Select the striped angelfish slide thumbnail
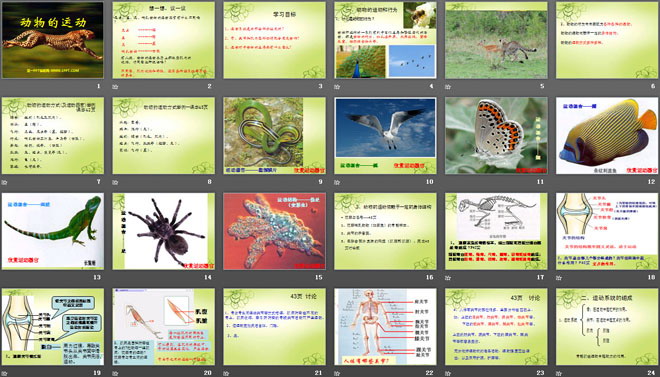Screen dimensions: 660x377 (x=607, y=135)
